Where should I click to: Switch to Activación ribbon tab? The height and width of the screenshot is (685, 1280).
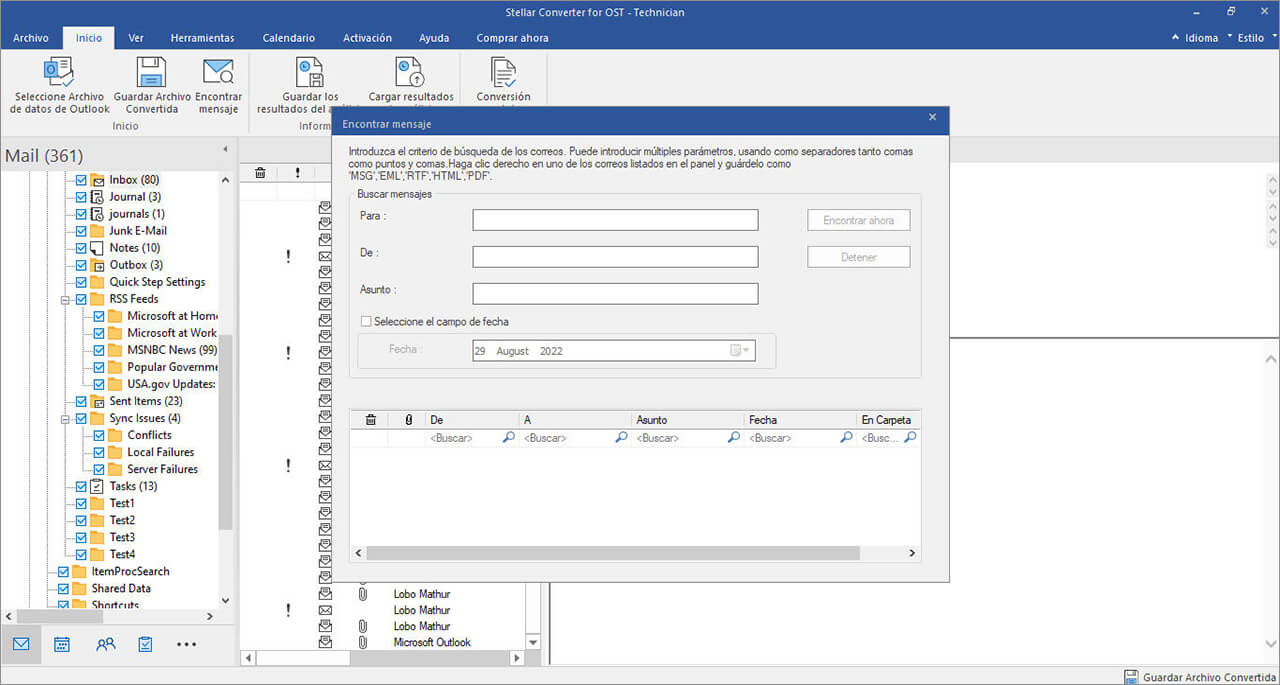[367, 38]
